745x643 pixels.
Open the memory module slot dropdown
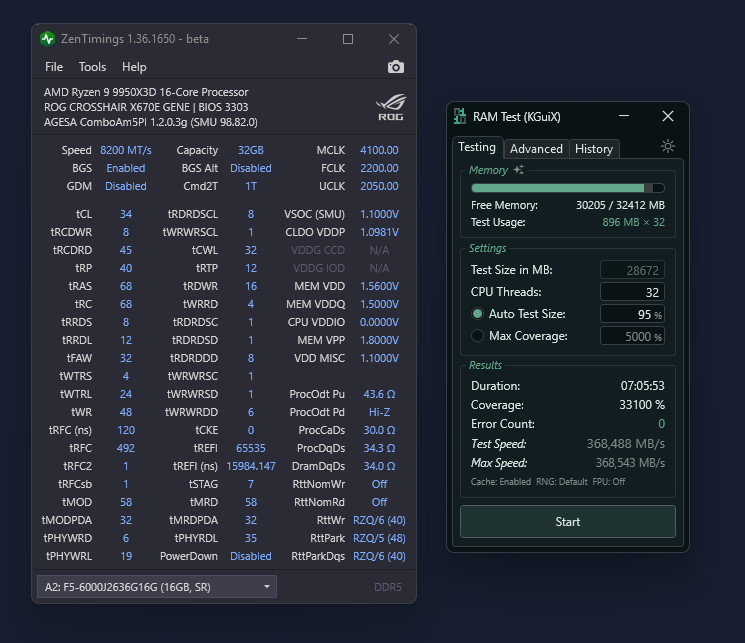click(156, 586)
